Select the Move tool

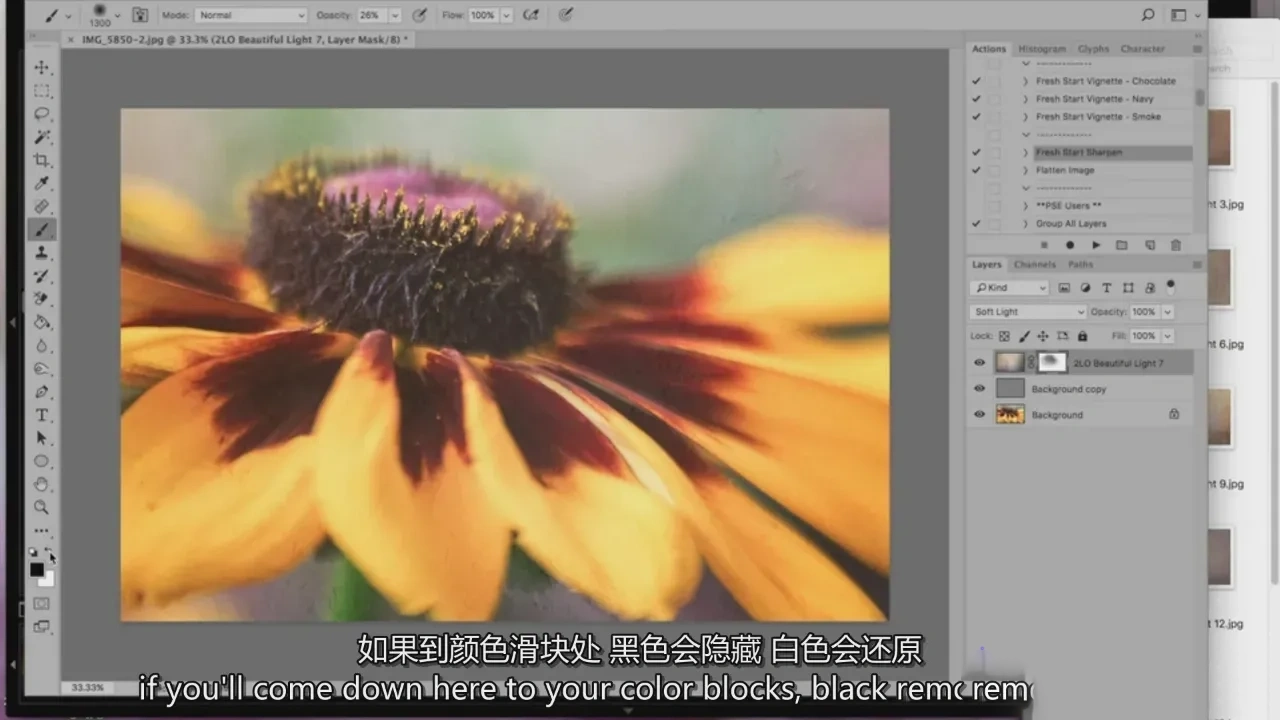[42, 67]
